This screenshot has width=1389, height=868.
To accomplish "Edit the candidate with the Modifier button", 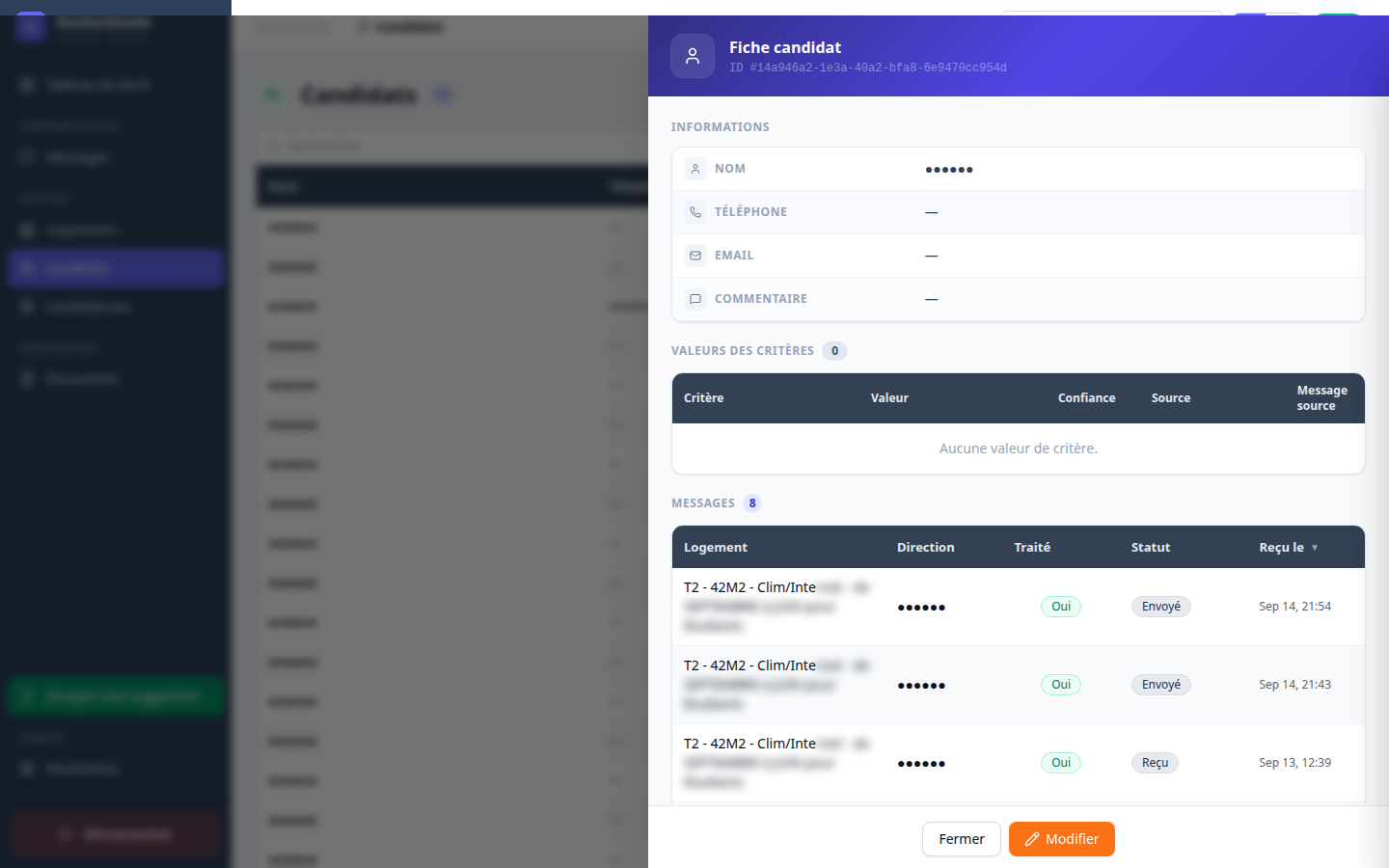I will tap(1062, 839).
